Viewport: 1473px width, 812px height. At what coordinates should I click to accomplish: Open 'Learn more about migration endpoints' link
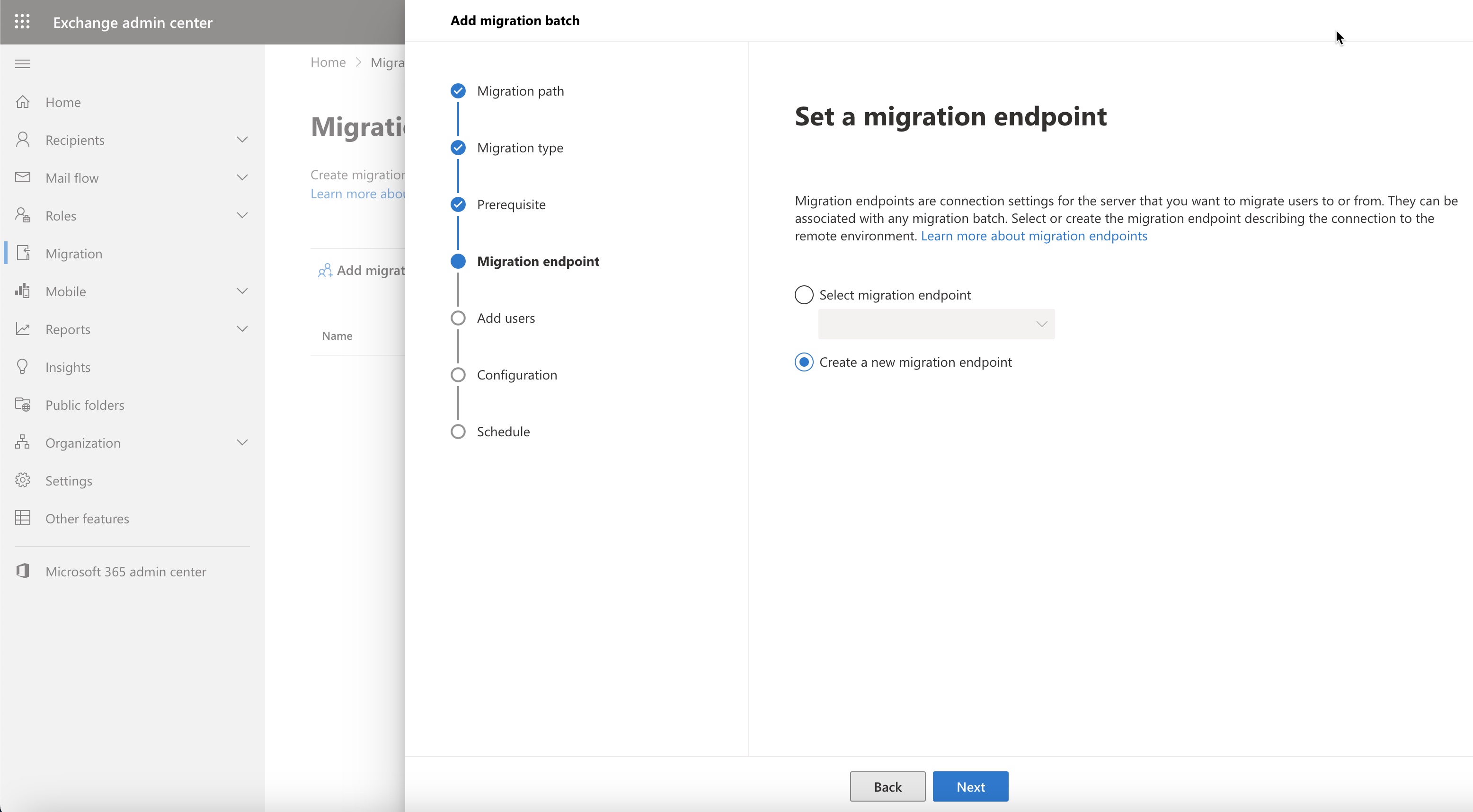click(x=1034, y=236)
